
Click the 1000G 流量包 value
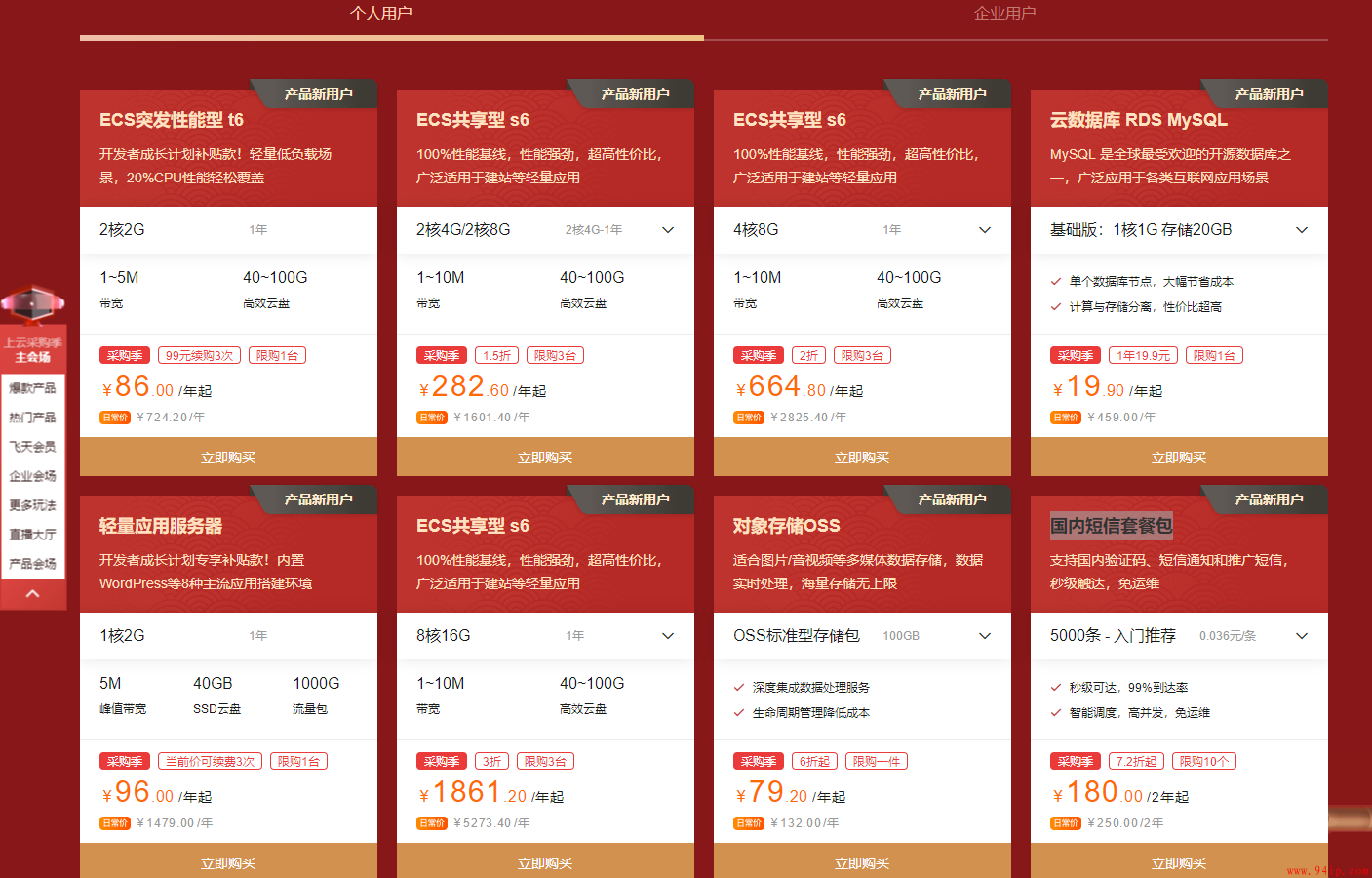316,684
